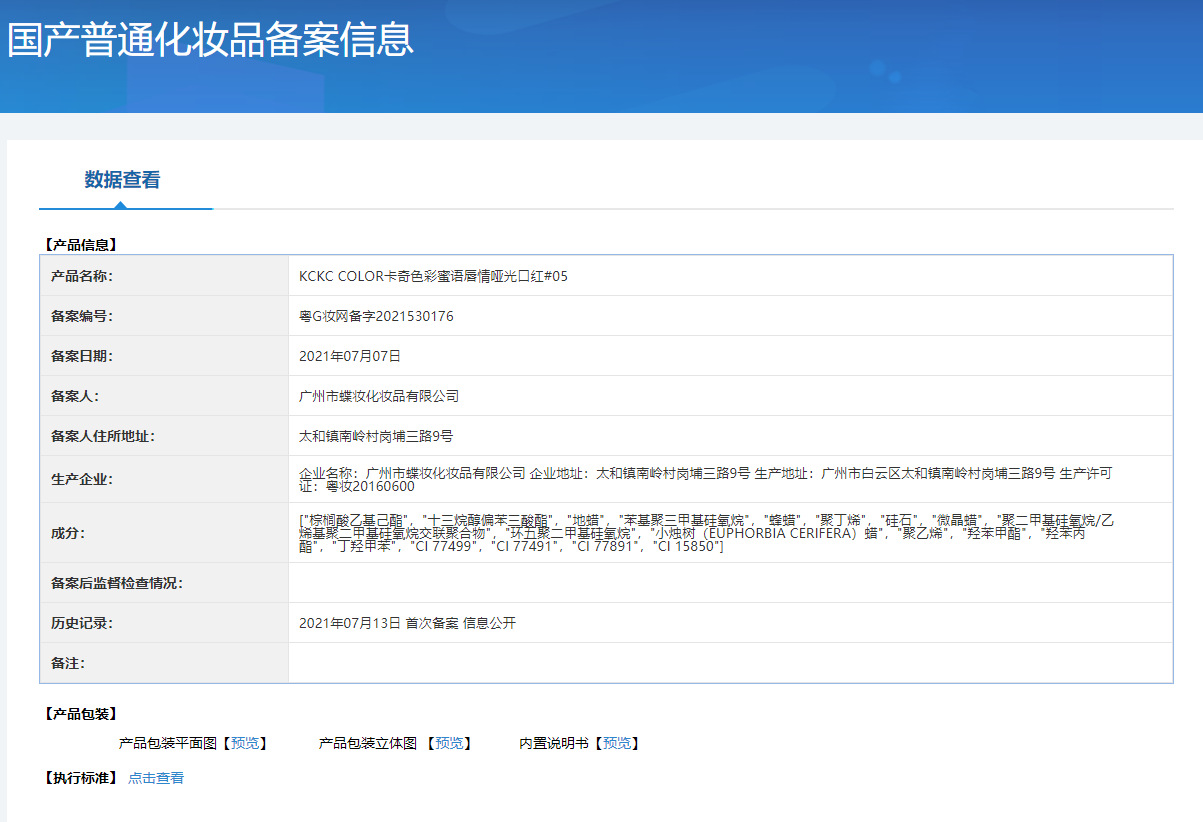
Task: Click the address 太和镇南岭村岗埔三路9号 in 备案人住所地址 row
Action: [376, 436]
